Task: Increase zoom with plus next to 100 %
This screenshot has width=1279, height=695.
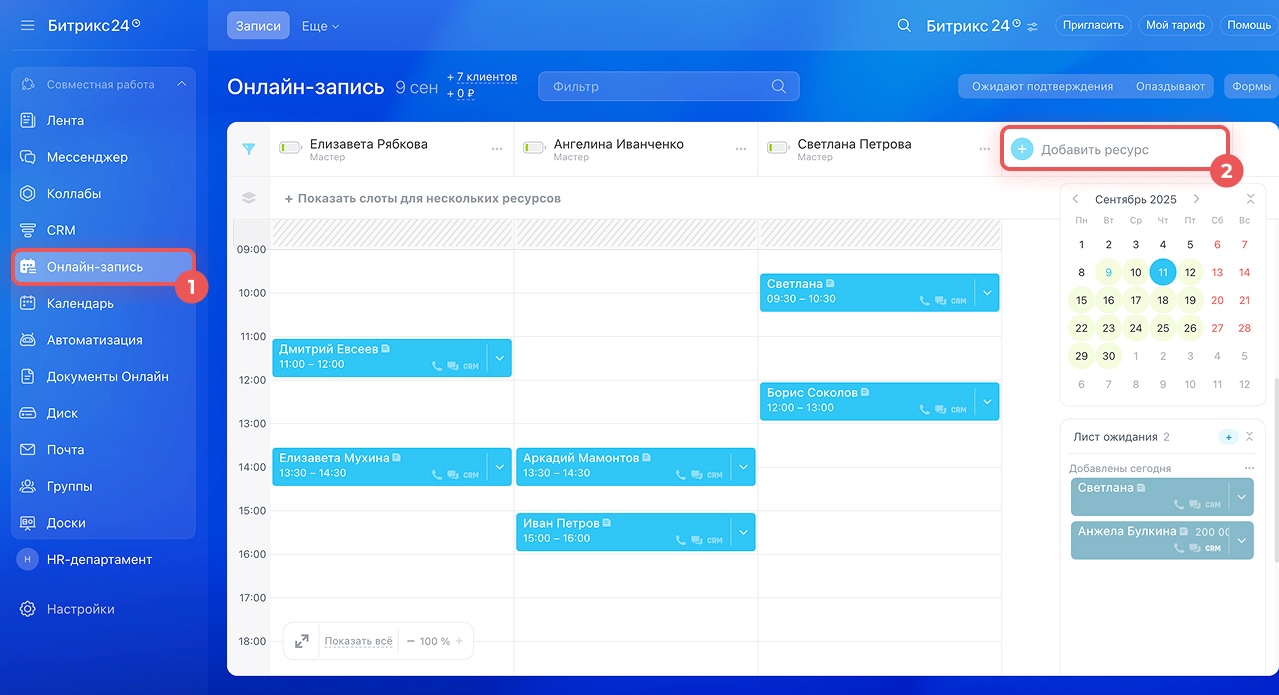Action: (459, 641)
